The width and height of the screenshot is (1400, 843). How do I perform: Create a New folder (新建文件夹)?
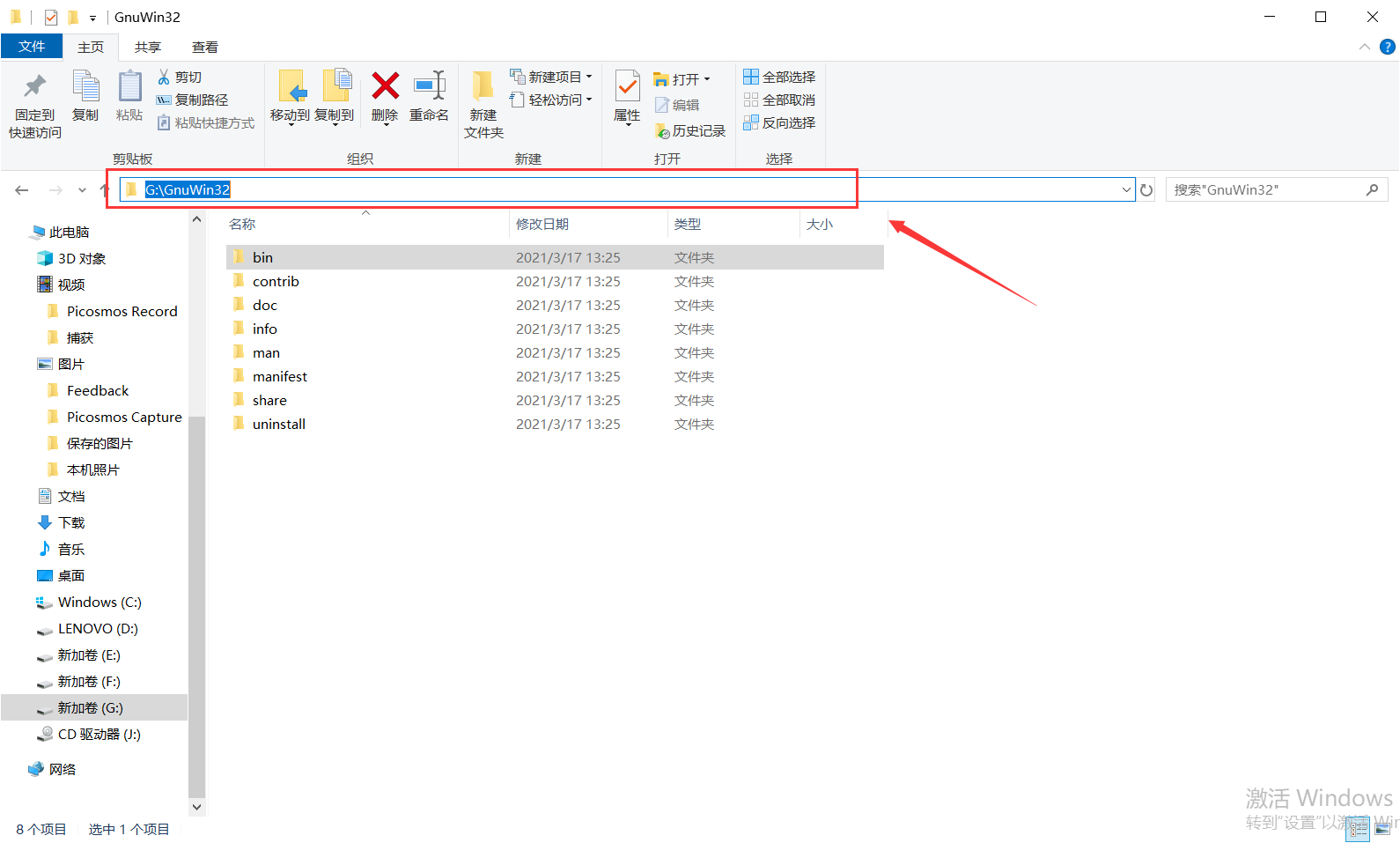(x=483, y=104)
